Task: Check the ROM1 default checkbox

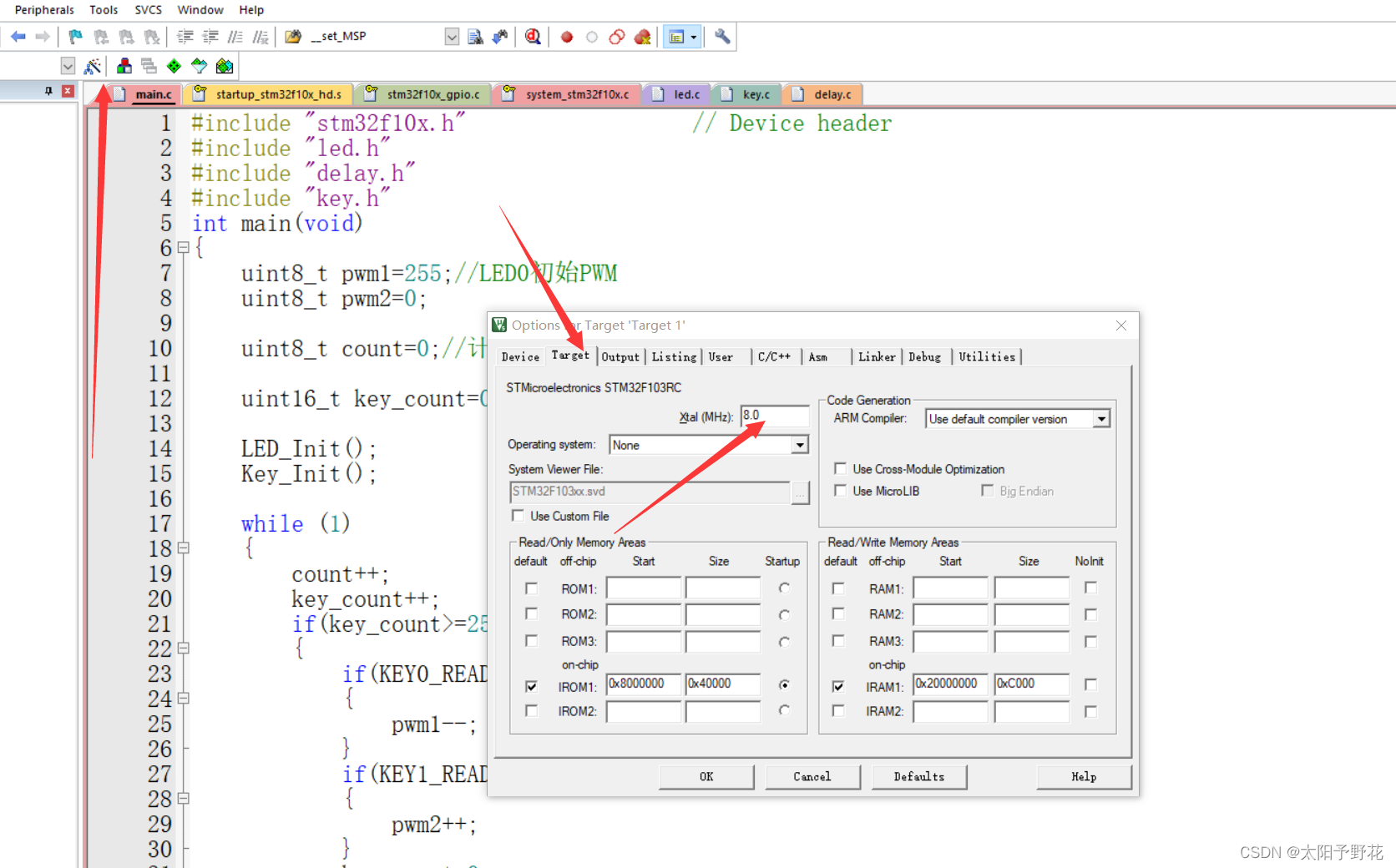Action: tap(531, 588)
